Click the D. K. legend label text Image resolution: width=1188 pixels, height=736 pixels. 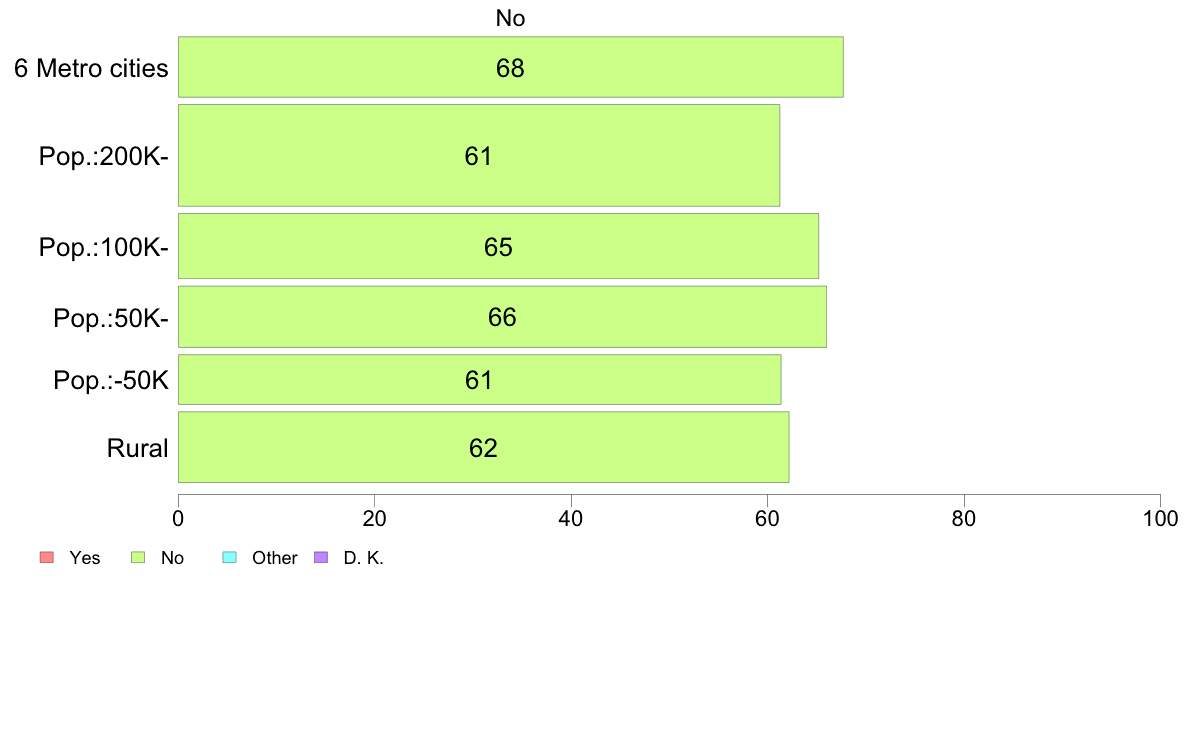coord(364,558)
